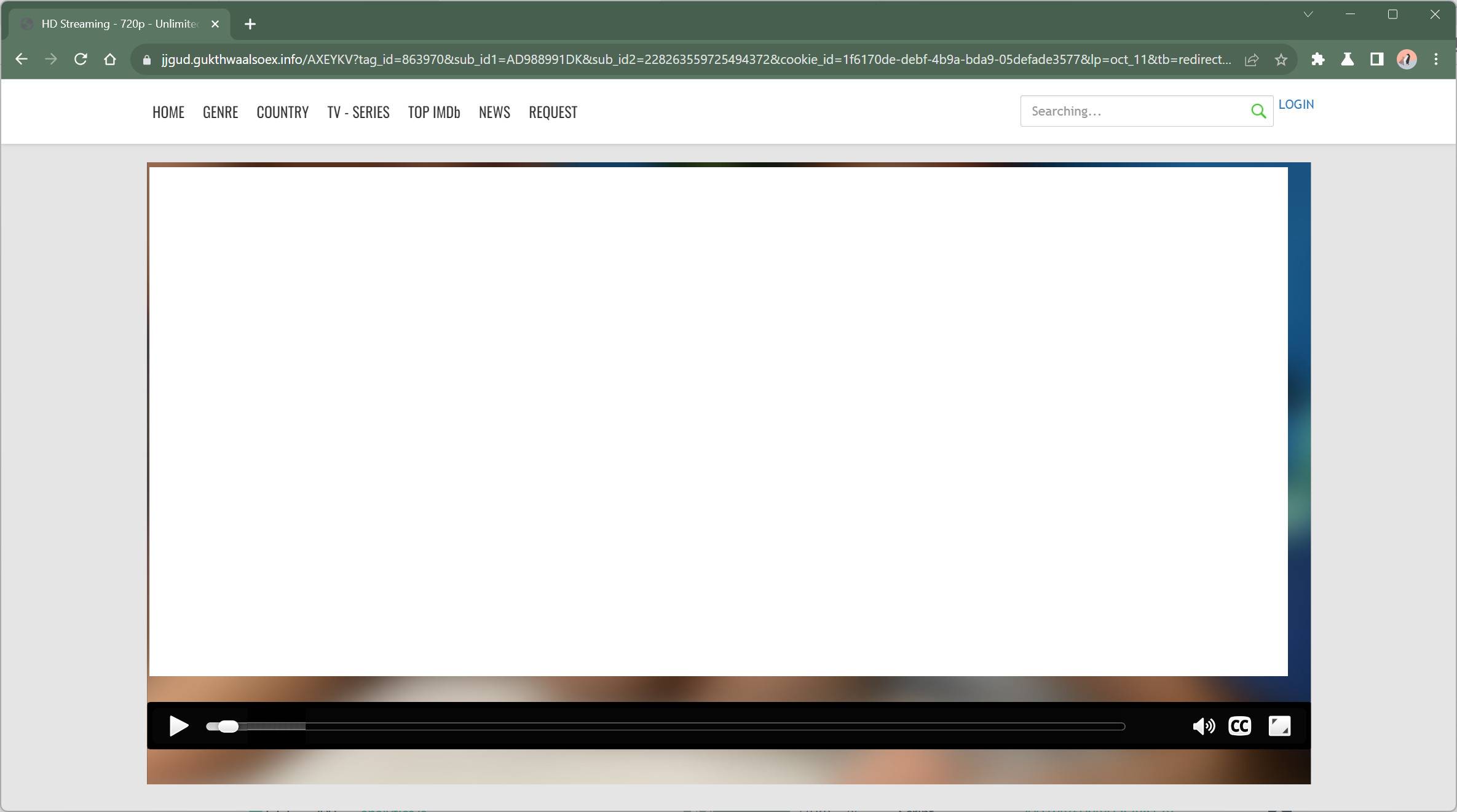Image resolution: width=1457 pixels, height=812 pixels.
Task: Open the GENRE menu
Action: point(220,112)
